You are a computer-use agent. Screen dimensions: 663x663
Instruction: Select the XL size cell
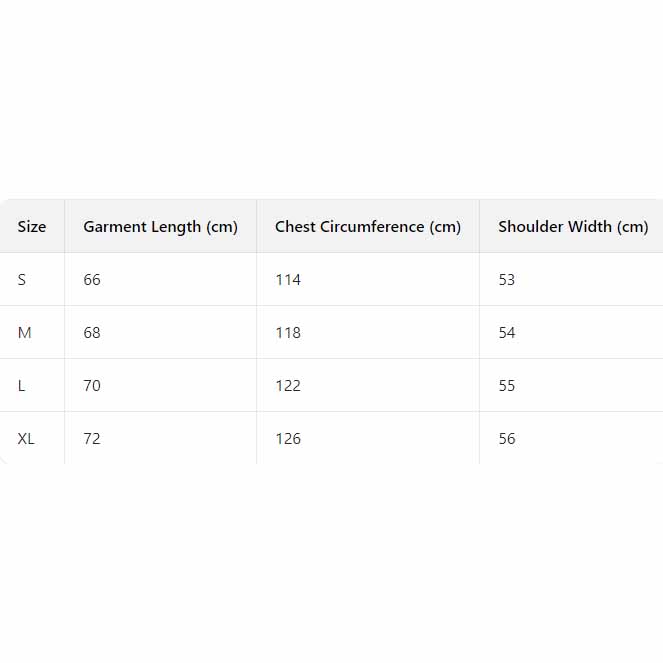point(26,439)
